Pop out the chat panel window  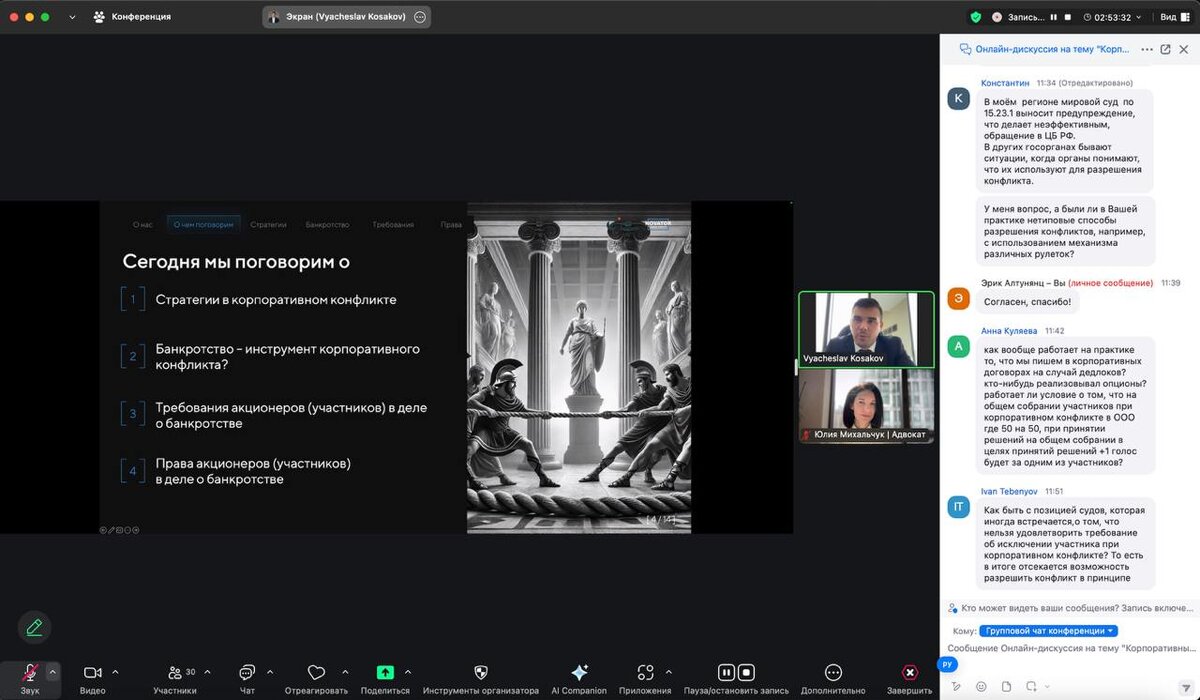(x=1165, y=49)
